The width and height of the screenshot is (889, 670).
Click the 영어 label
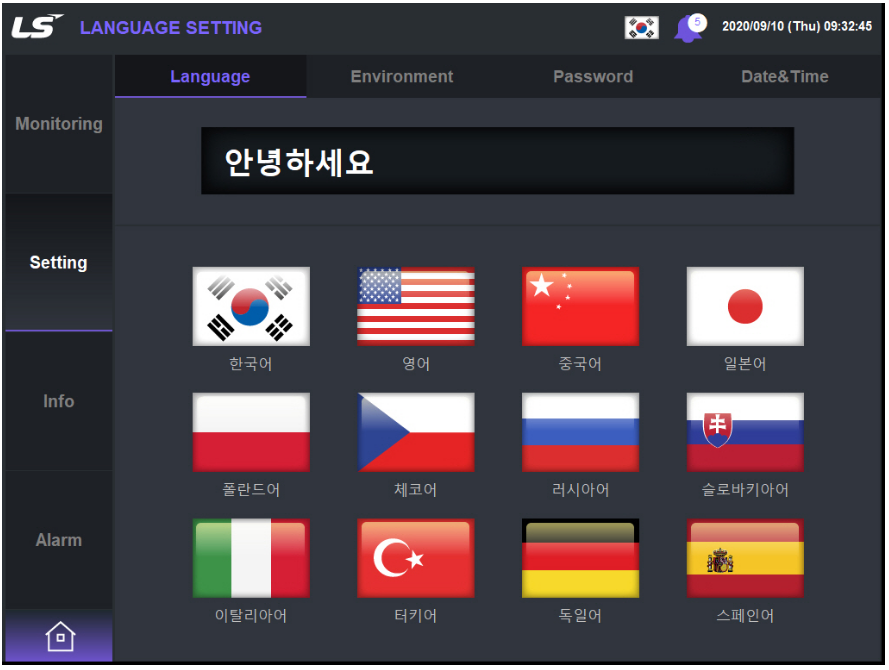click(416, 364)
